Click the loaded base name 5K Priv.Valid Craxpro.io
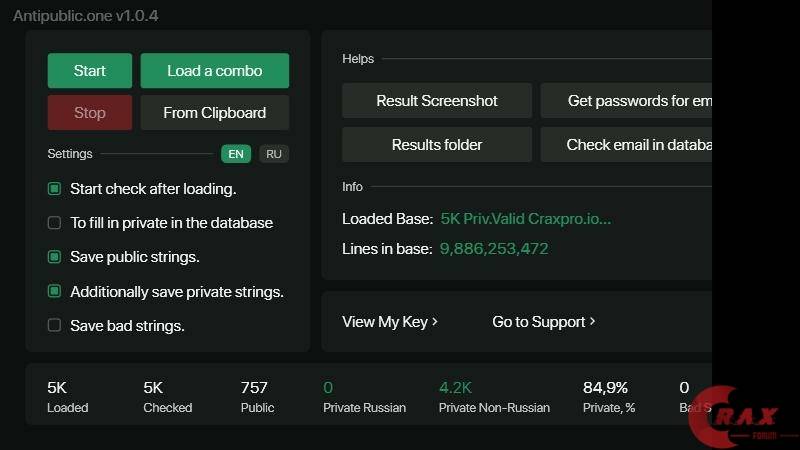This screenshot has height=450, width=800. (x=526, y=219)
